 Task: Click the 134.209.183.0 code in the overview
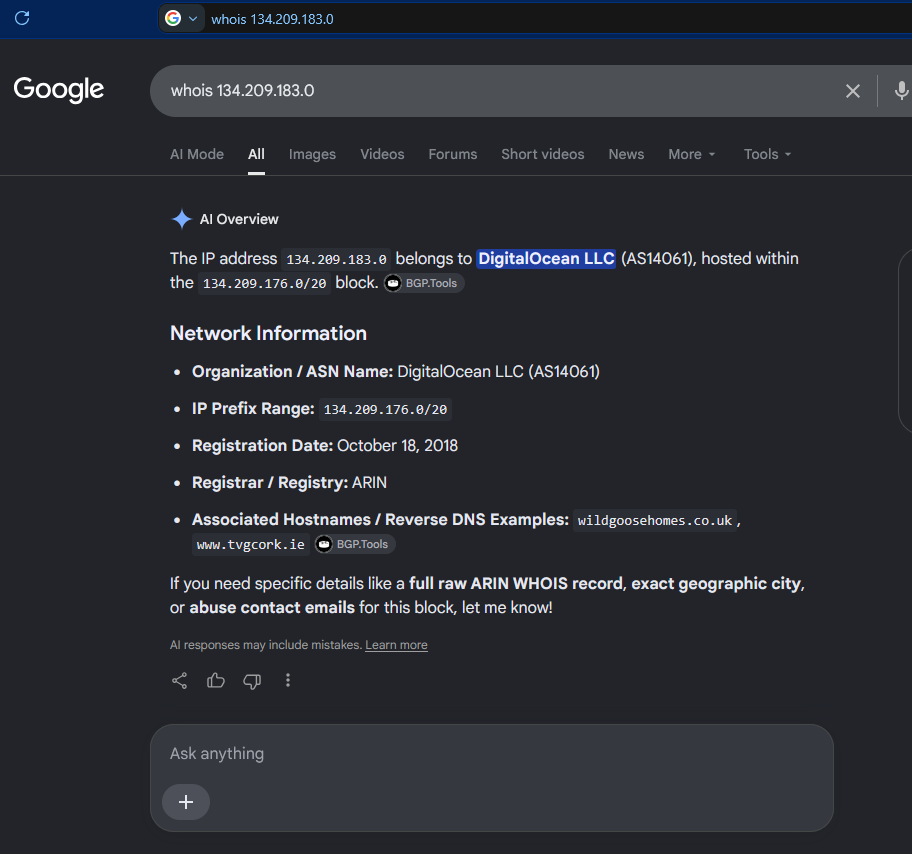(336, 259)
